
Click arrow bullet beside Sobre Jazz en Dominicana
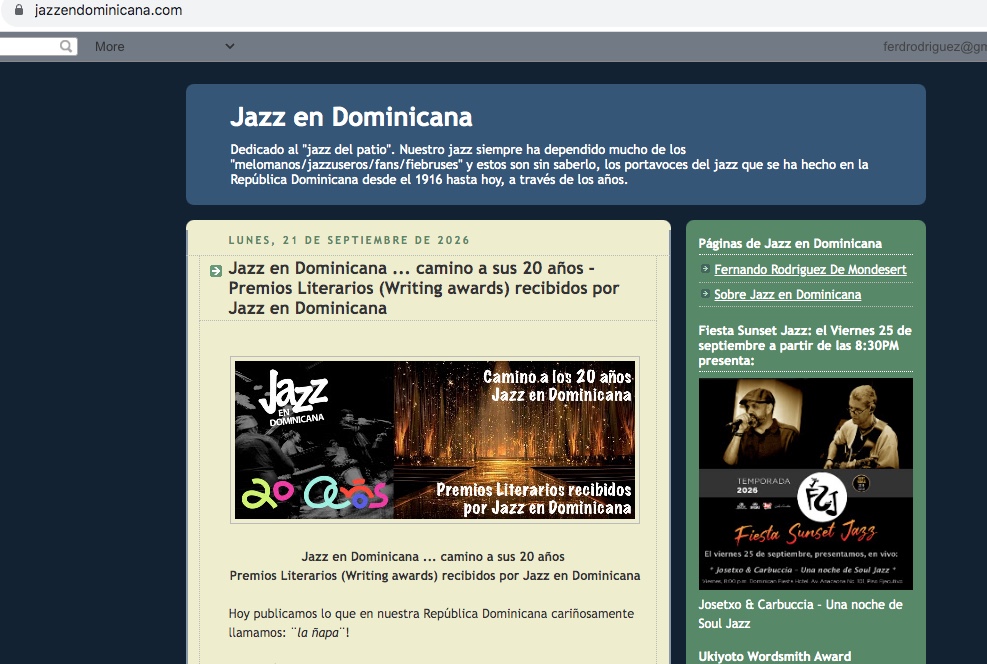pyautogui.click(x=705, y=294)
